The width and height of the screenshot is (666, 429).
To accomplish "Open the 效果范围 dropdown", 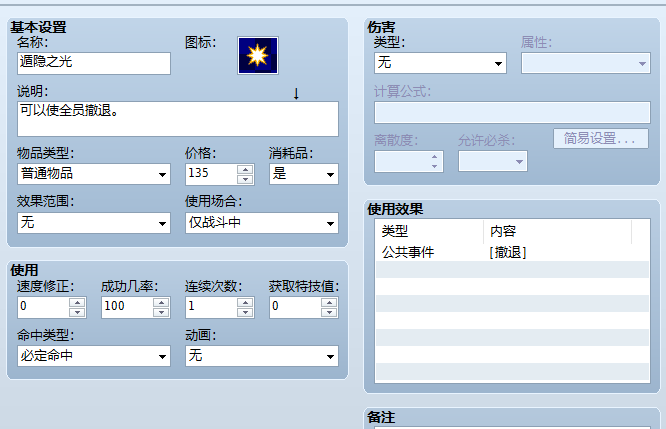I will tap(94, 223).
